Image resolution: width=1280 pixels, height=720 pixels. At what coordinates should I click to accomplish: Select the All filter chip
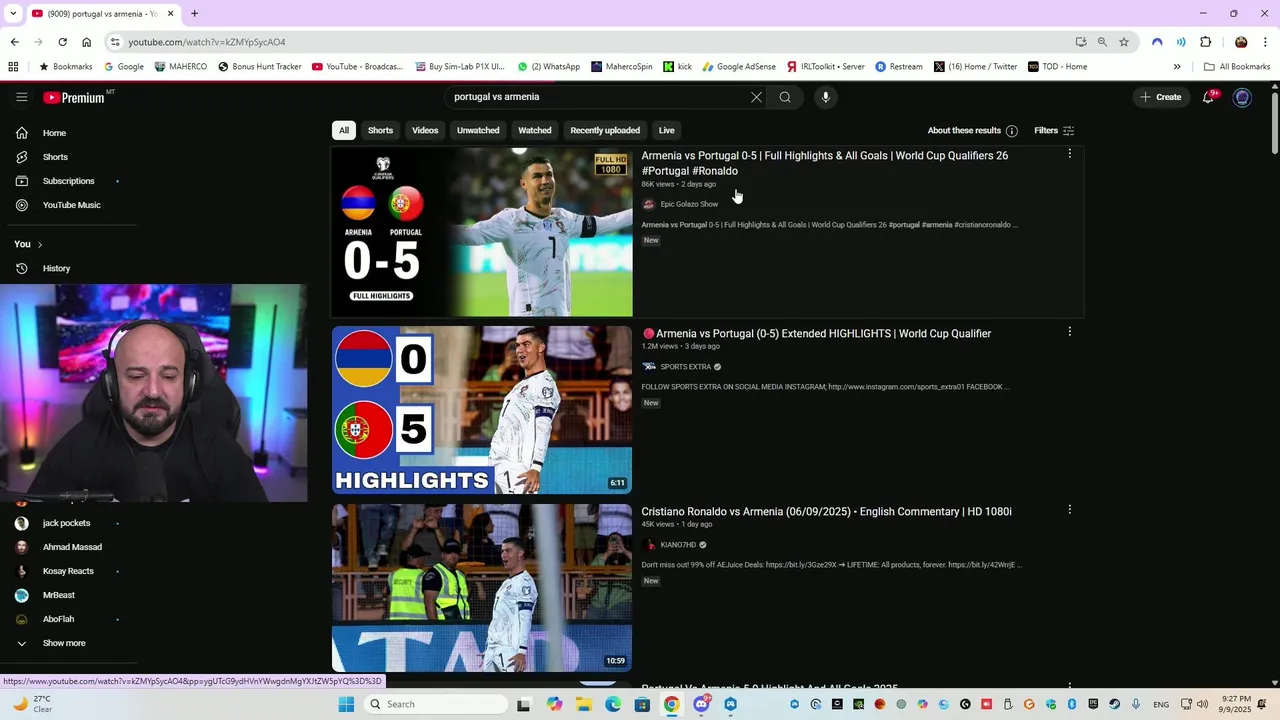pos(344,130)
